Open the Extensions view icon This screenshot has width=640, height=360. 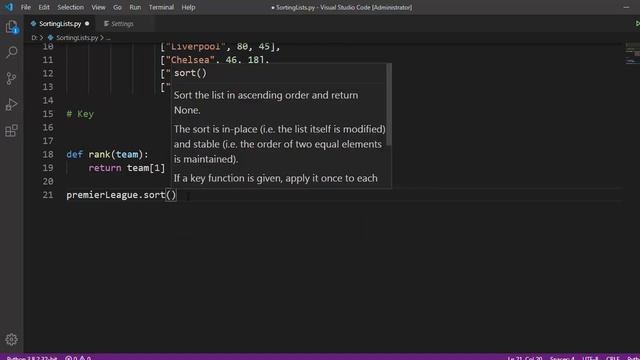(x=11, y=131)
